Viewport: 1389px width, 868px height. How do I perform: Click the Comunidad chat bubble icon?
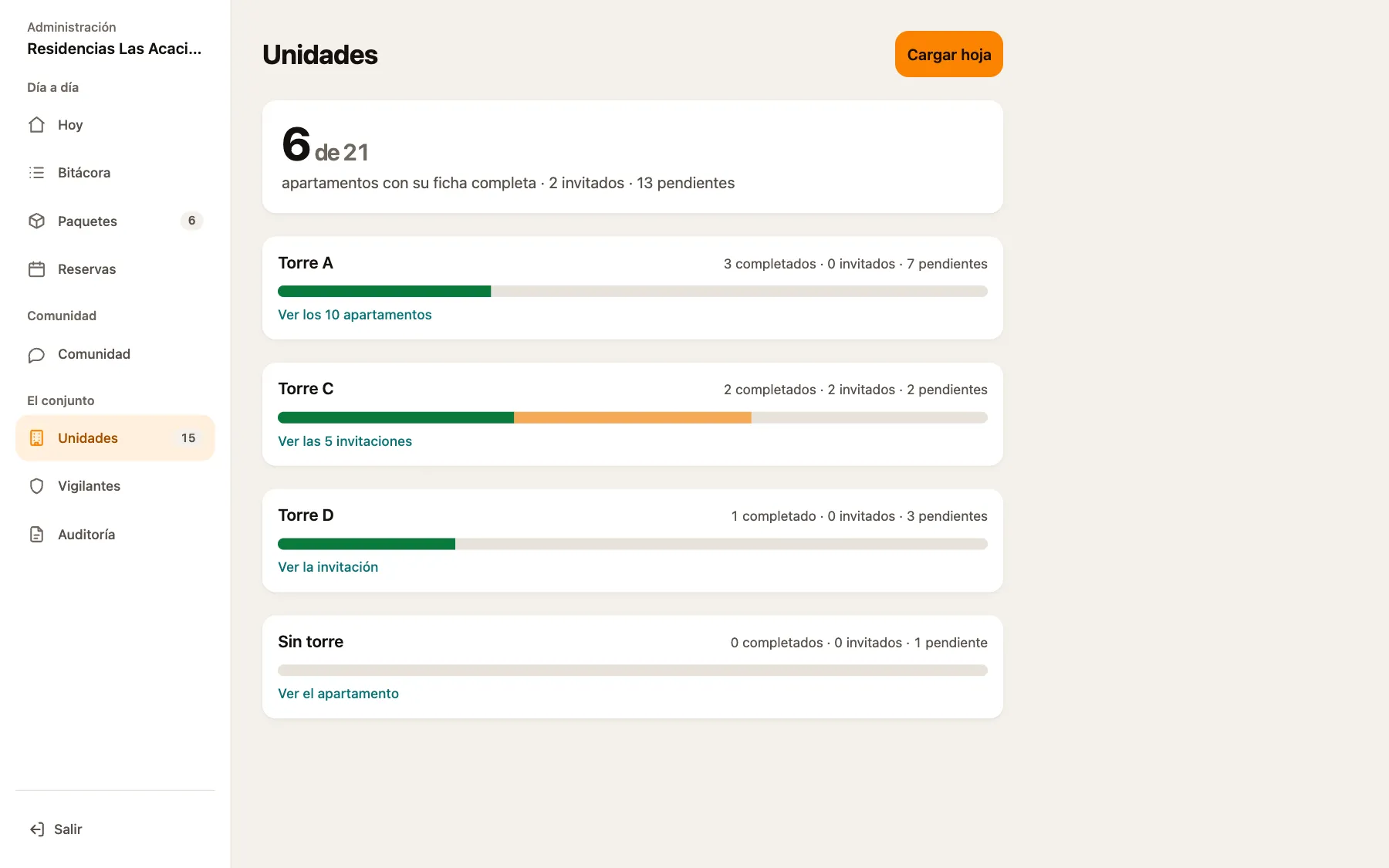coord(36,355)
